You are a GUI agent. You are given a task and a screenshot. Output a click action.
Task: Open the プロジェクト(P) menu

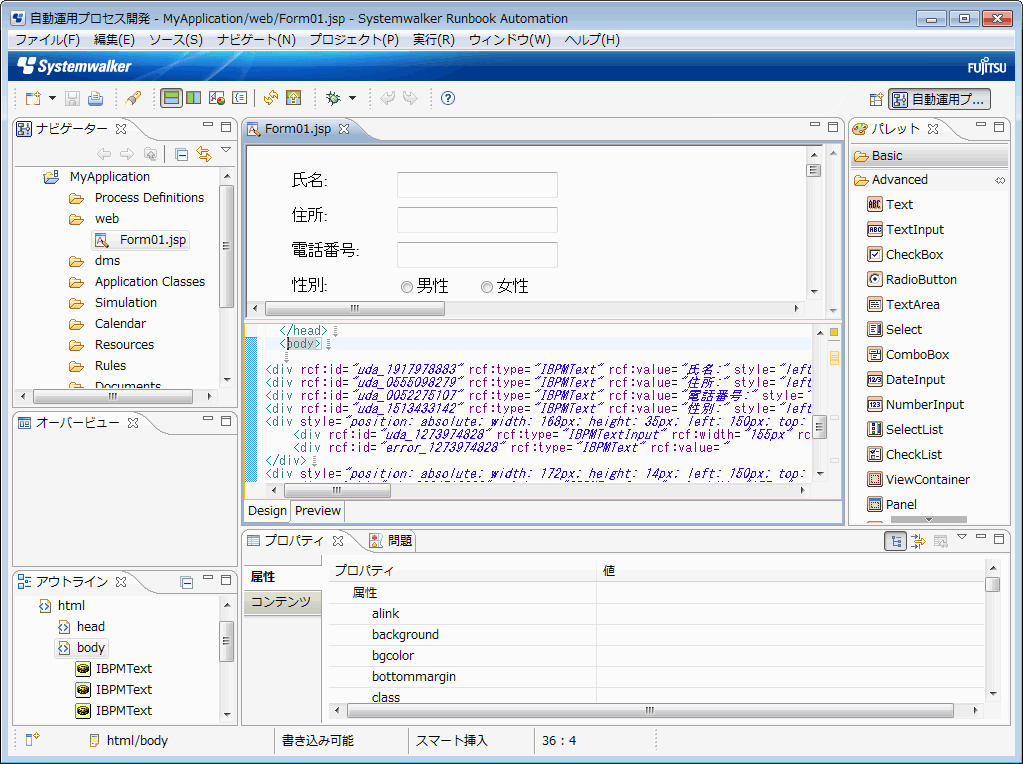click(354, 40)
